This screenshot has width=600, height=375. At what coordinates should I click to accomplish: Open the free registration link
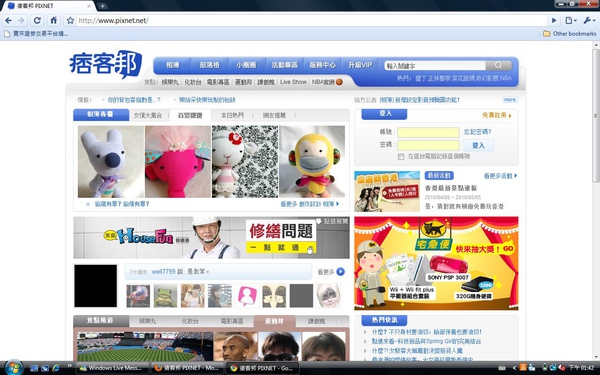pyautogui.click(x=496, y=115)
